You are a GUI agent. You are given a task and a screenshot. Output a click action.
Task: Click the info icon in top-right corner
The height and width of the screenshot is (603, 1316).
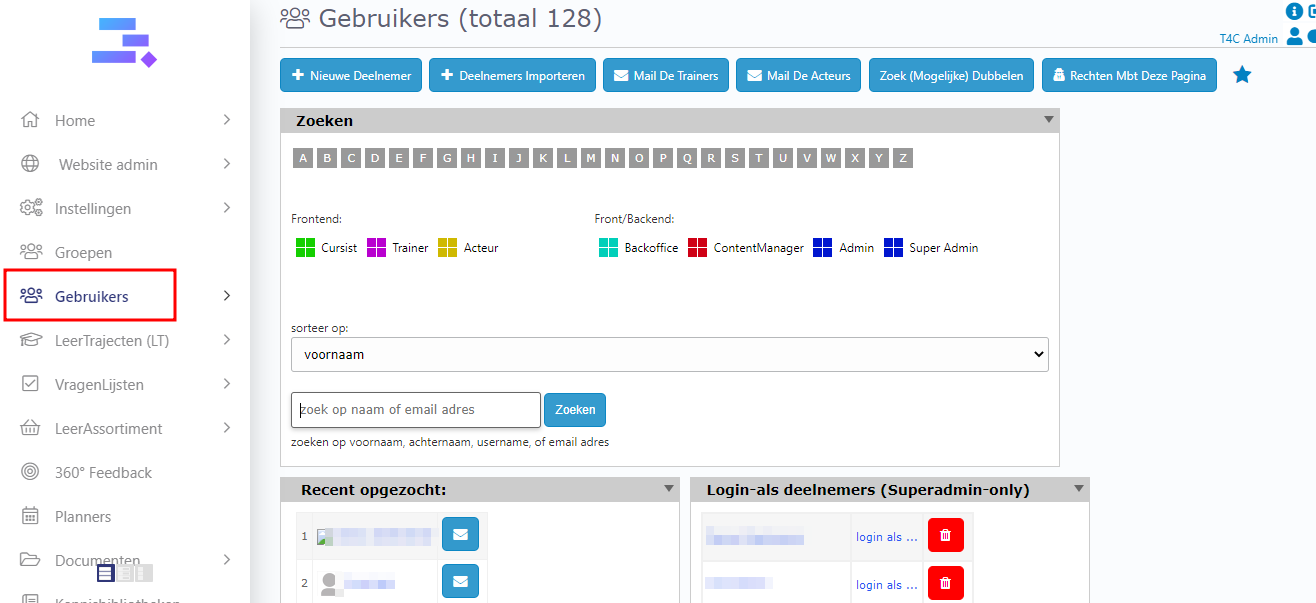1294,12
